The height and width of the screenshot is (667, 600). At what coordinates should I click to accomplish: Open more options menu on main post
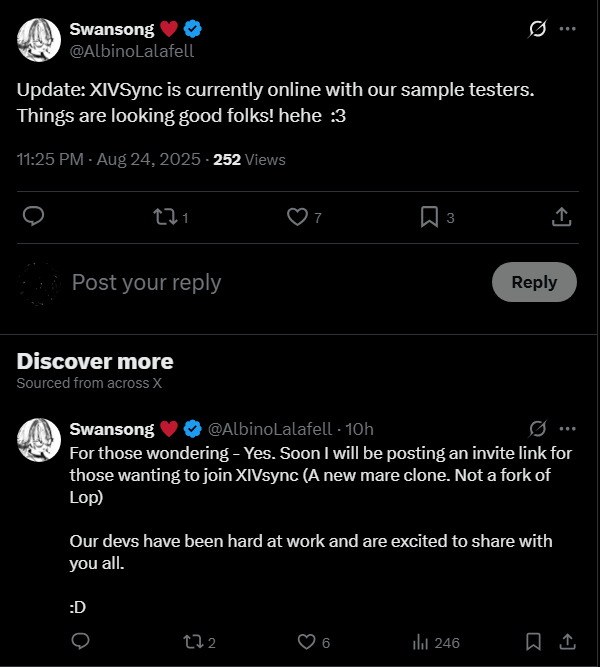(567, 29)
